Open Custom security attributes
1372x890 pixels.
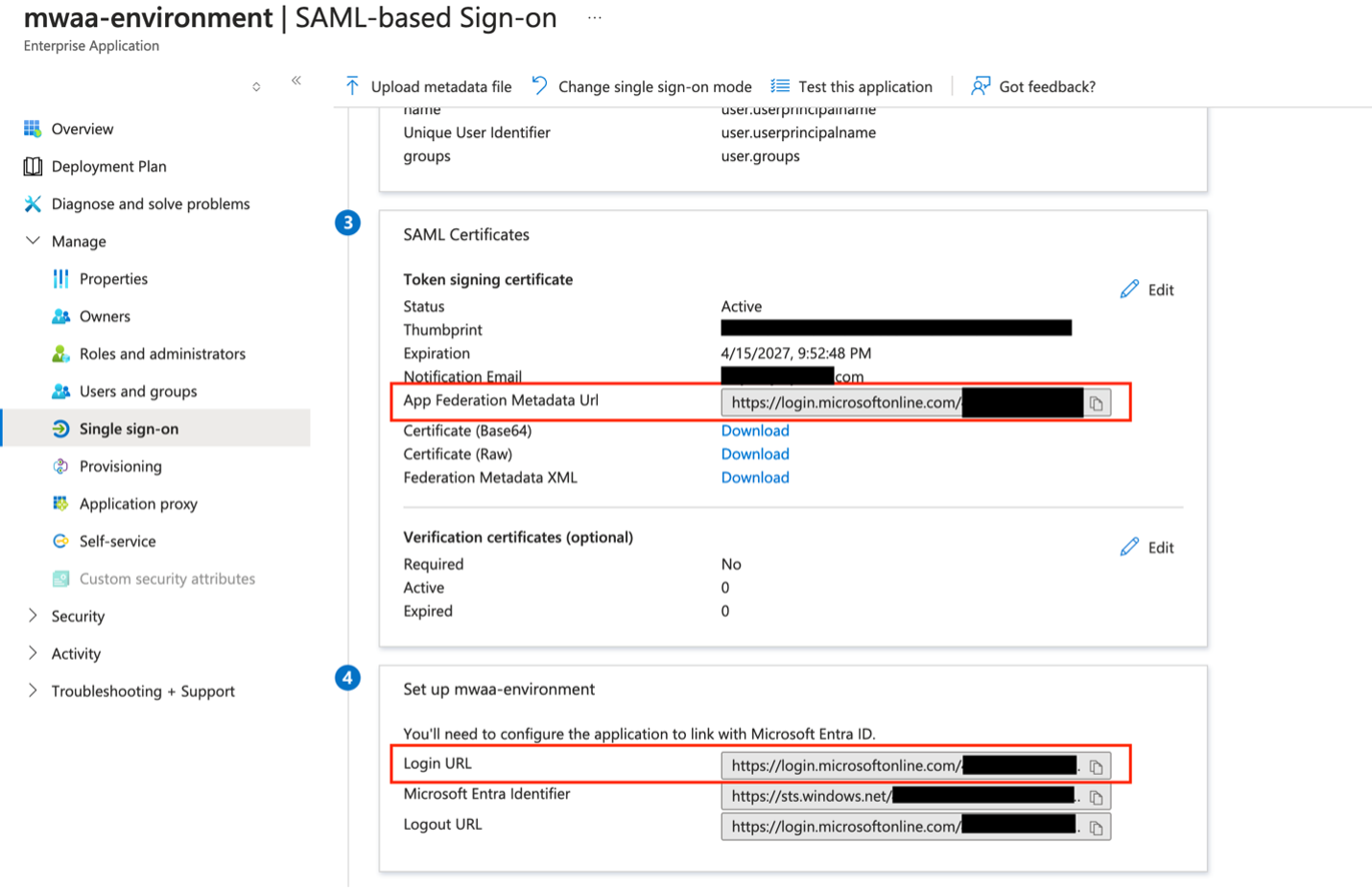click(167, 578)
